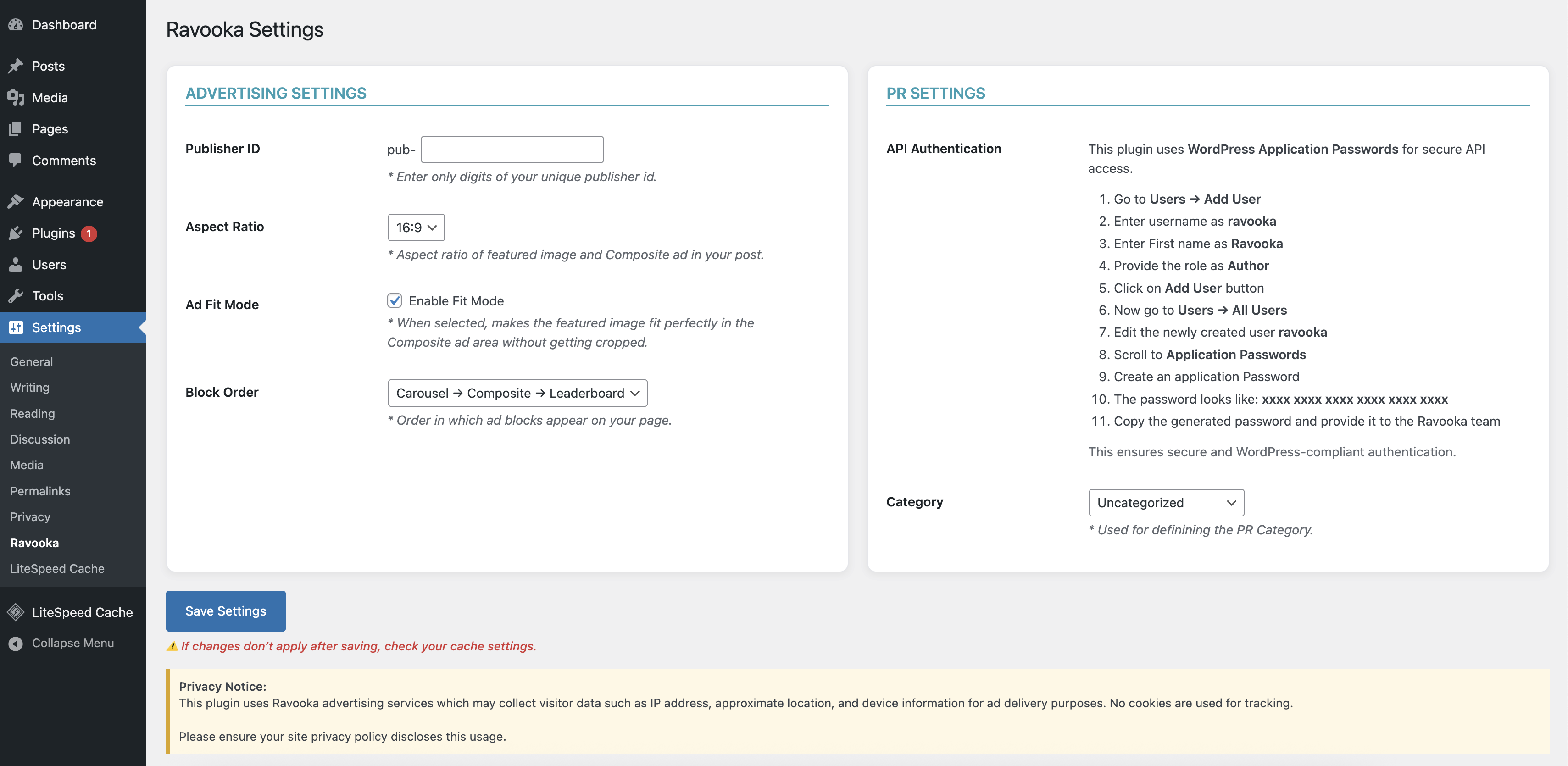Screen dimensions: 1568x766
Task: Click the Pages stack icon
Action: [16, 129]
